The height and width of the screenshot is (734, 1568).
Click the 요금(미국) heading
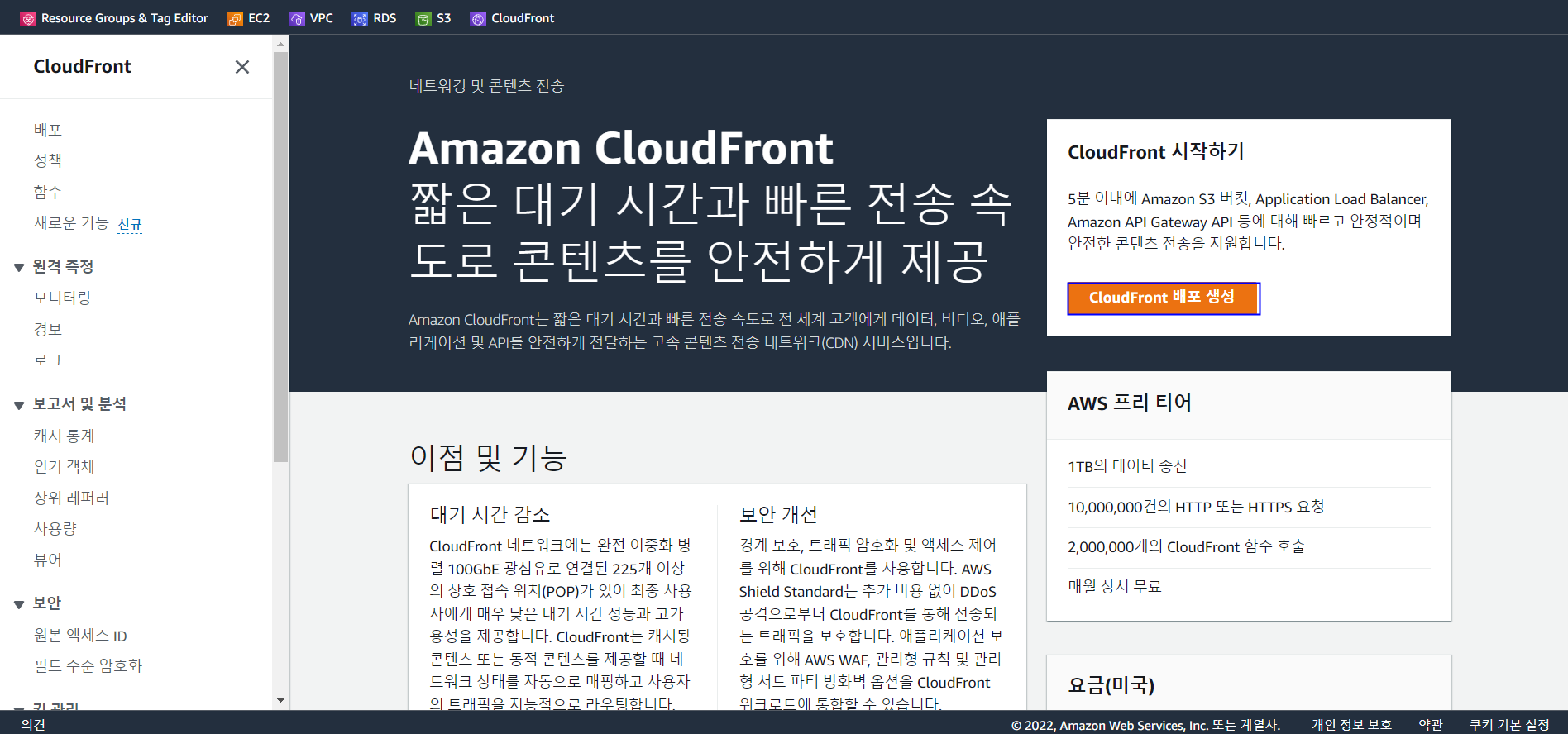pyautogui.click(x=1111, y=685)
